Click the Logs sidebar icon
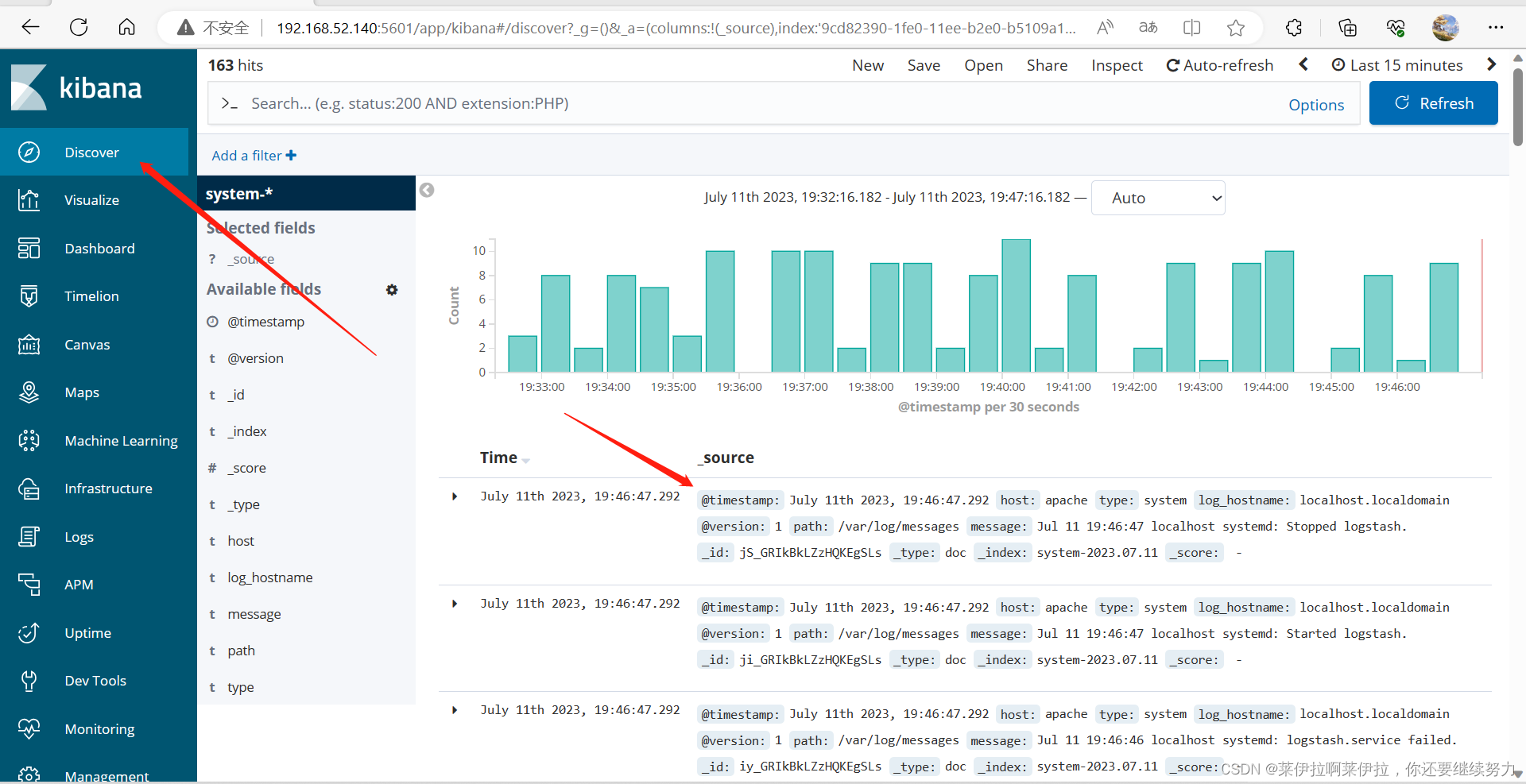The height and width of the screenshot is (784, 1526). point(29,537)
